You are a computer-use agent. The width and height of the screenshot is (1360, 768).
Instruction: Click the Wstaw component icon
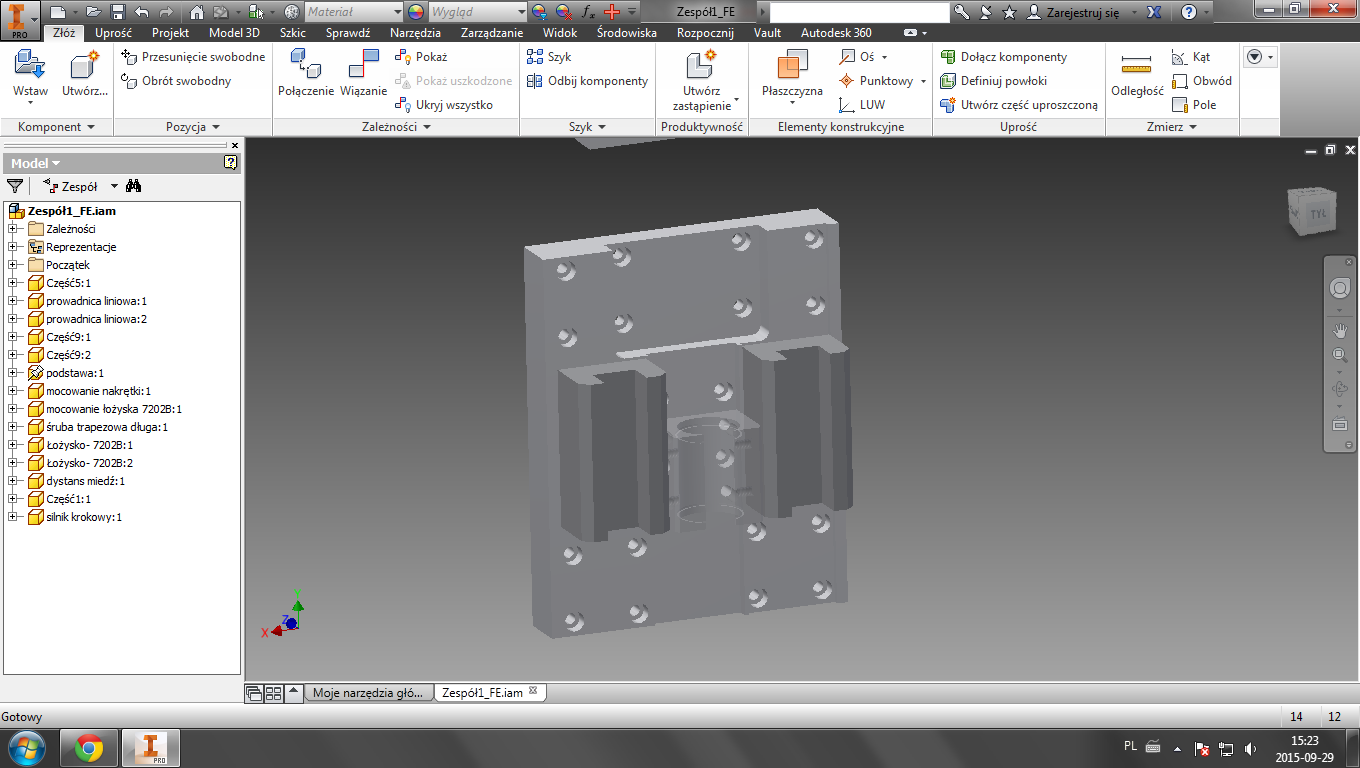coord(30,68)
